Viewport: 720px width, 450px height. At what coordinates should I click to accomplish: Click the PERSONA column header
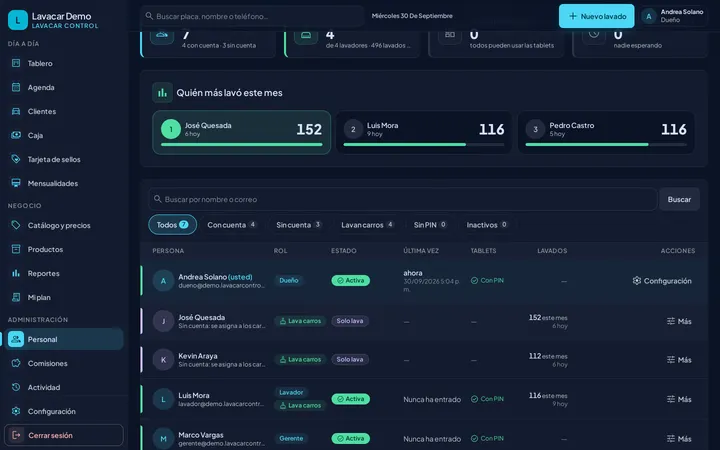[168, 251]
